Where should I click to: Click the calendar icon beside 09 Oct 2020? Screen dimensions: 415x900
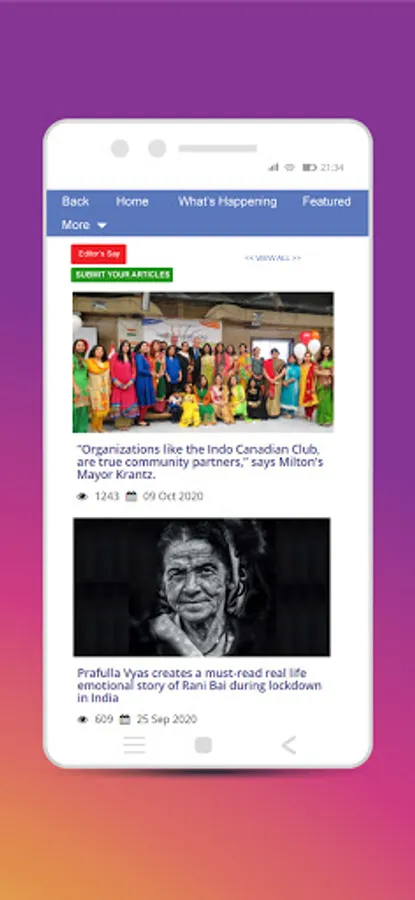pos(131,496)
